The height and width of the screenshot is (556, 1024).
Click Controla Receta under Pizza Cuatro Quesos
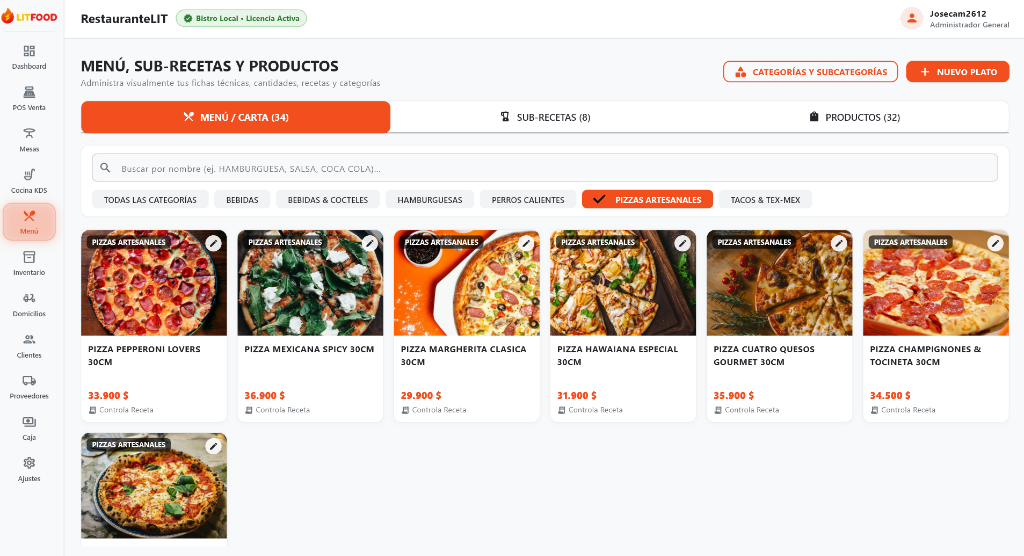[x=746, y=410]
